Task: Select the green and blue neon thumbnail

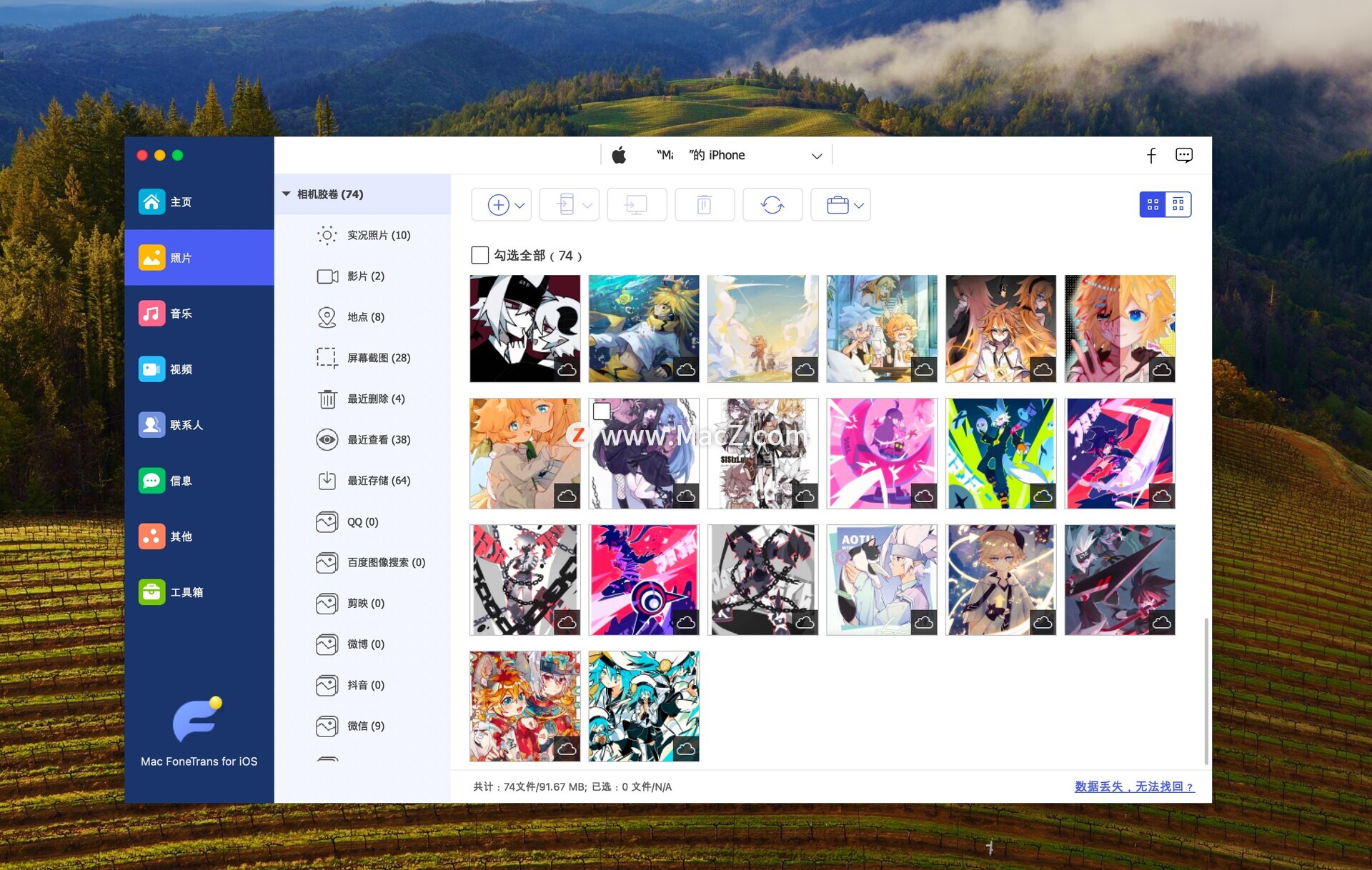Action: click(1001, 454)
